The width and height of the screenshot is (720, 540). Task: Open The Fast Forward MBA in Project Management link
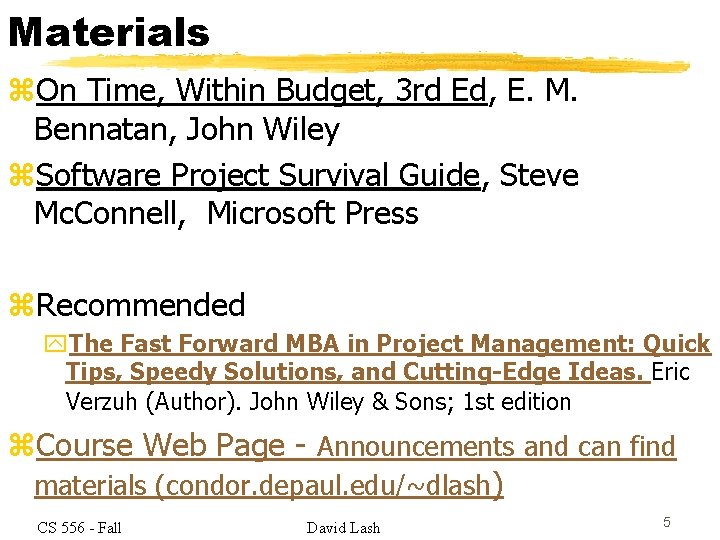(389, 344)
